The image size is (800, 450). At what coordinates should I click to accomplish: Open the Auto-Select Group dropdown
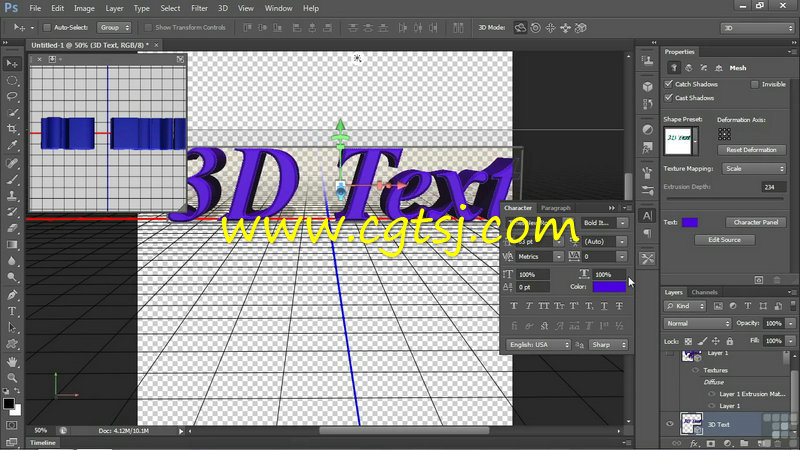click(x=114, y=28)
